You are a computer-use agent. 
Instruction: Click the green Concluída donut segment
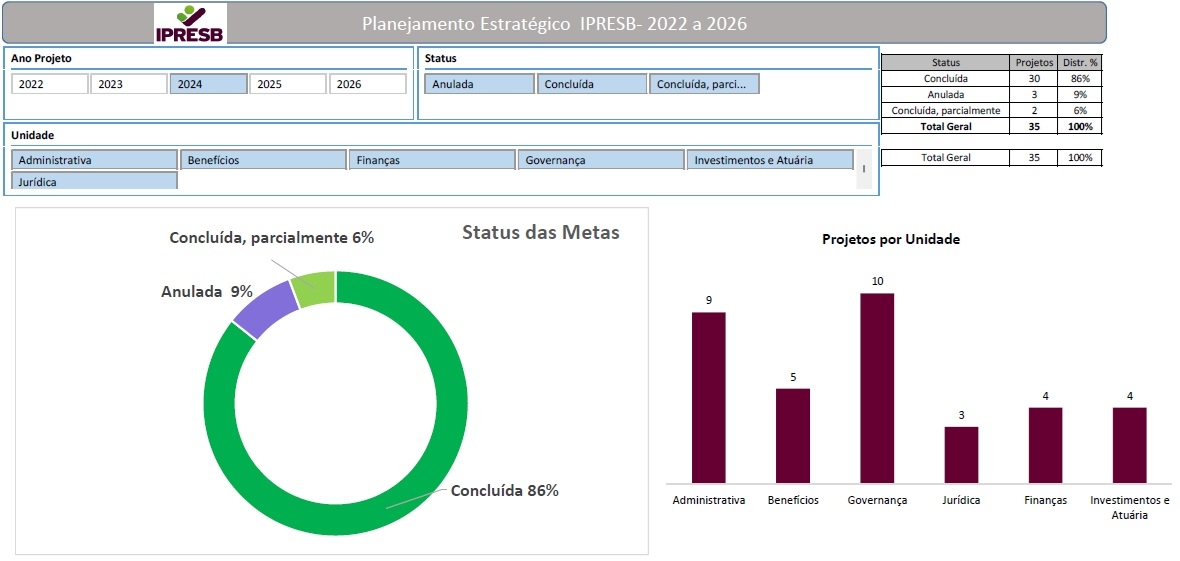click(x=384, y=510)
